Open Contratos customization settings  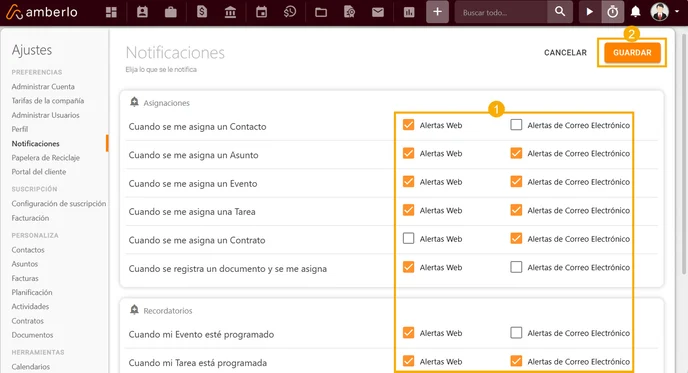point(28,321)
